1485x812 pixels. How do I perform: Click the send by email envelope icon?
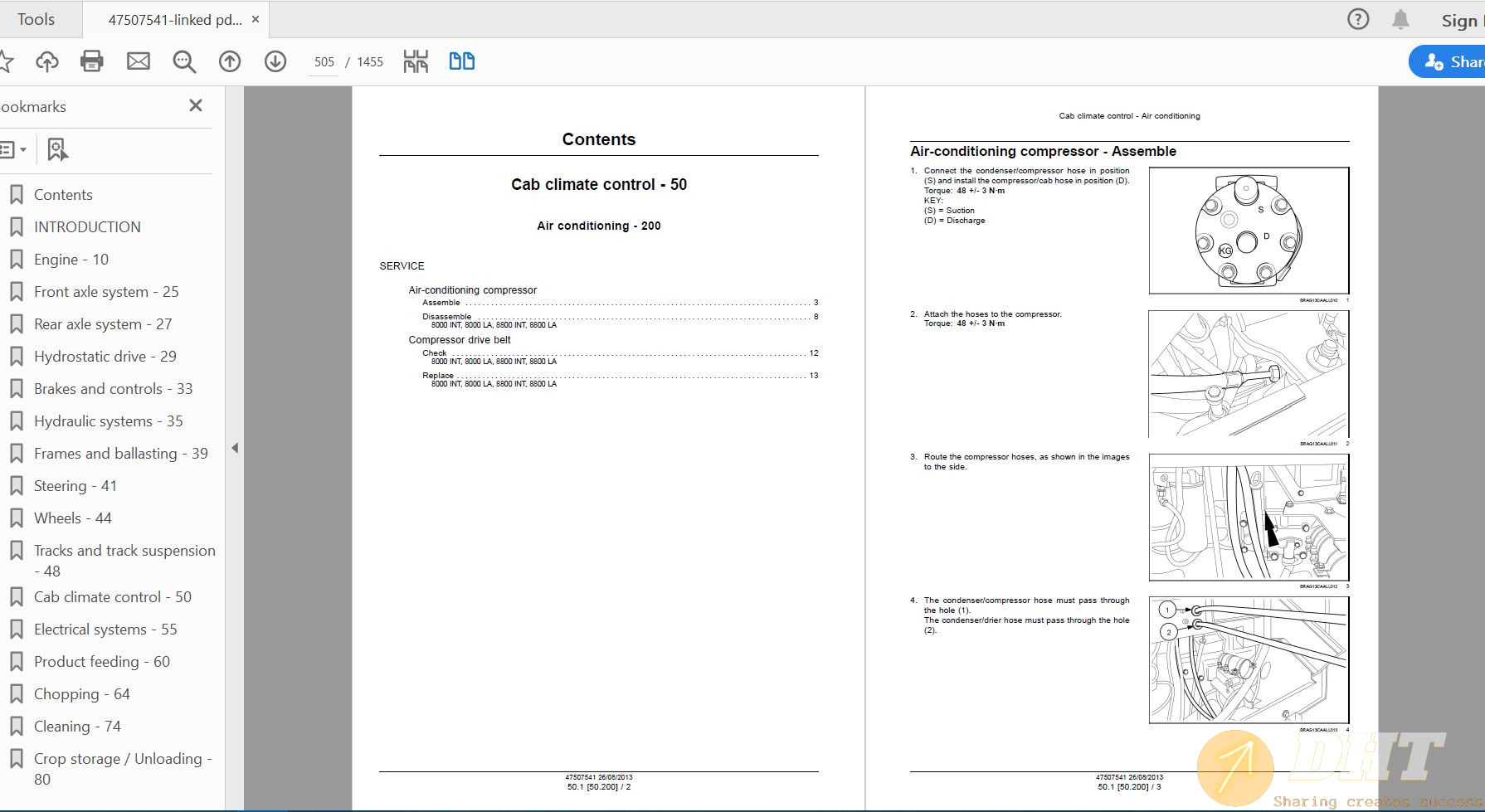[139, 61]
